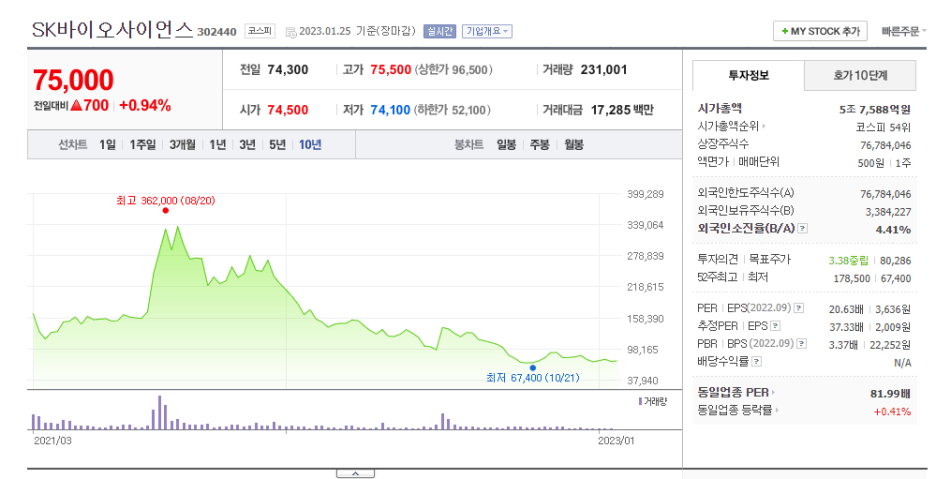This screenshot has width=936, height=479.
Task: Click the 코스피 market label
Action: 260,31
